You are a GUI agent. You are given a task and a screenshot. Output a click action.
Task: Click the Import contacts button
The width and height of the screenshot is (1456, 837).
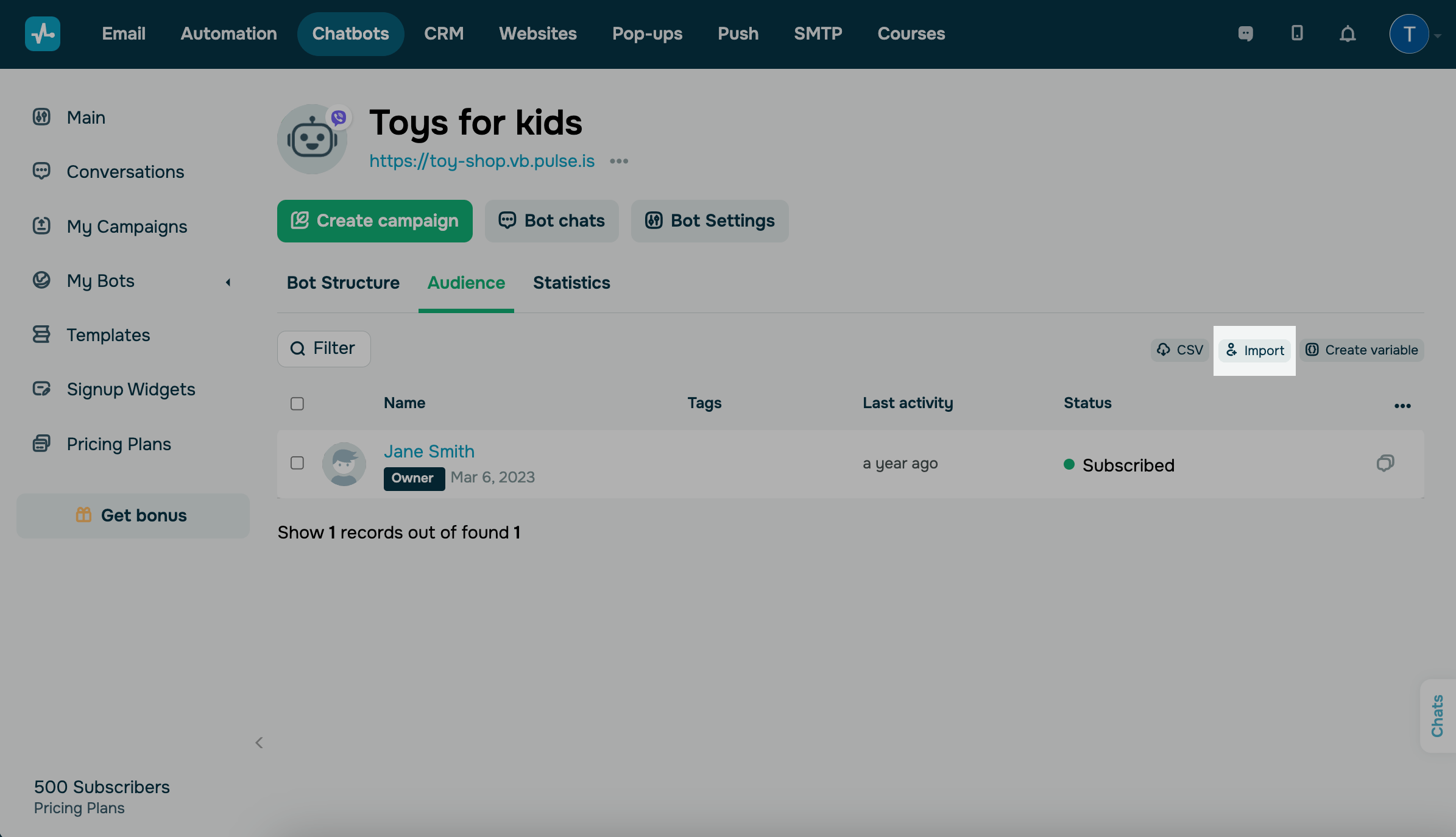point(1255,351)
